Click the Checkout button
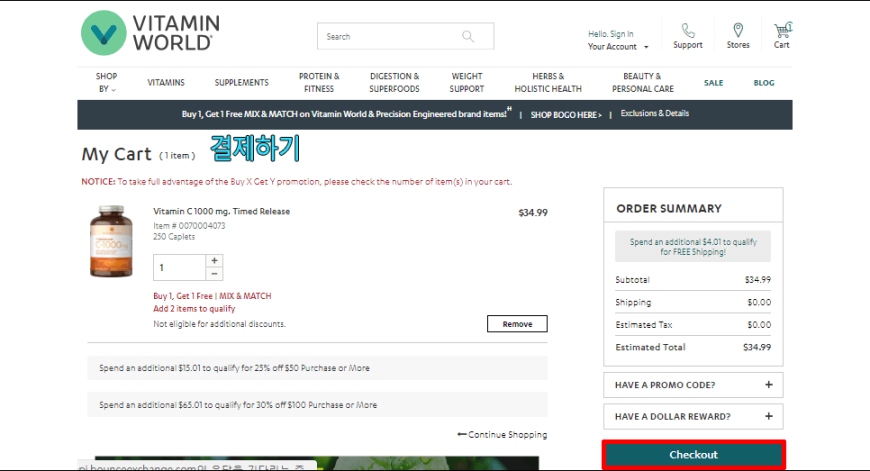Image resolution: width=870 pixels, height=471 pixels. [x=694, y=455]
